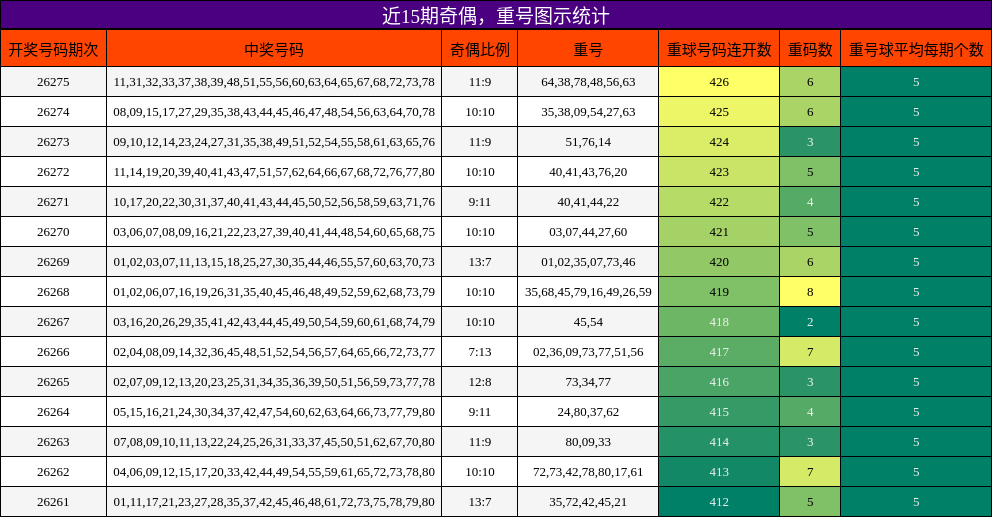Click repeat numbers 72,73,42,78,80,17,61

tap(588, 472)
